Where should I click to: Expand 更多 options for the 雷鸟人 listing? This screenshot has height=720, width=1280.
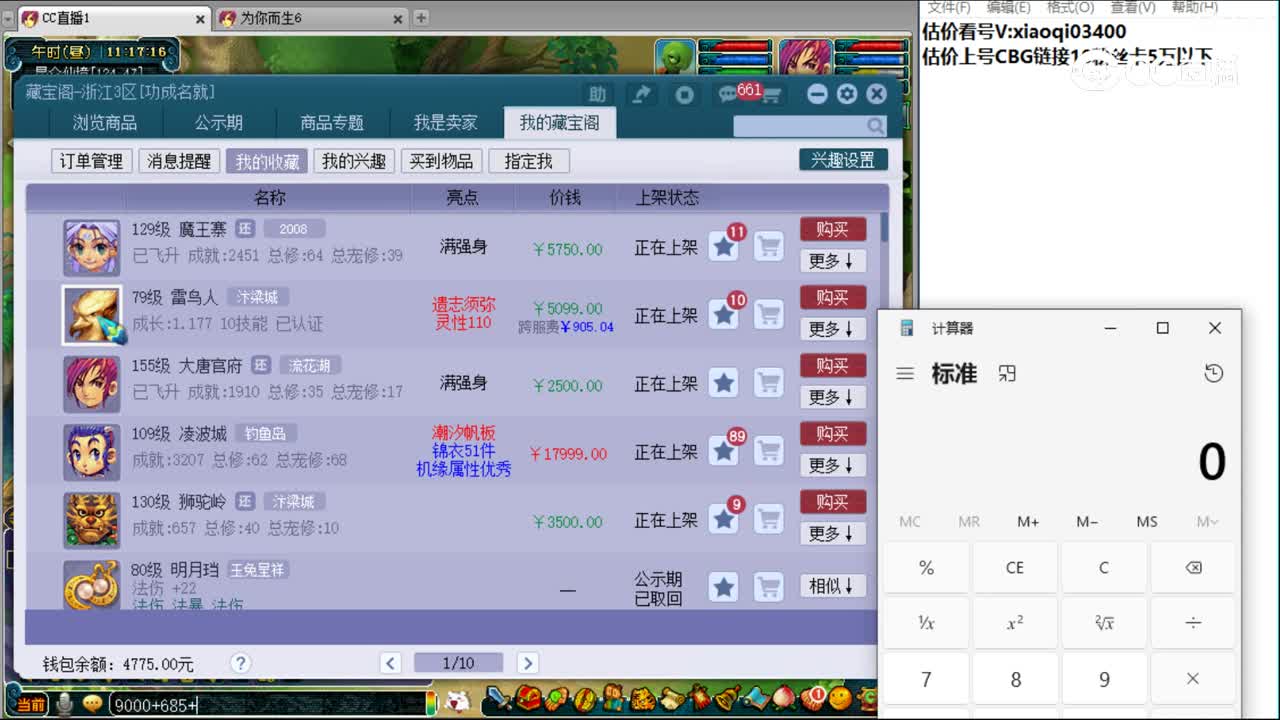tap(832, 329)
